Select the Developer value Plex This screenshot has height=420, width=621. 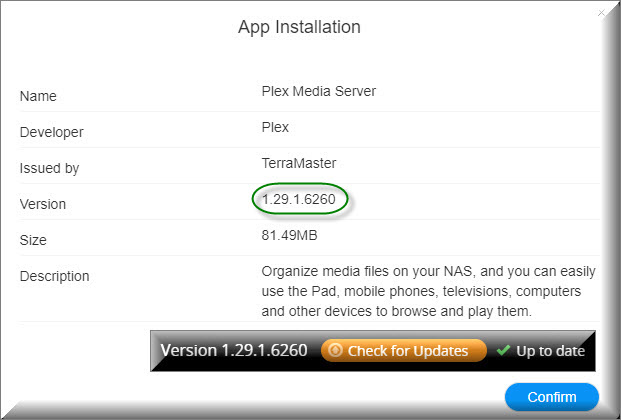pyautogui.click(x=276, y=128)
